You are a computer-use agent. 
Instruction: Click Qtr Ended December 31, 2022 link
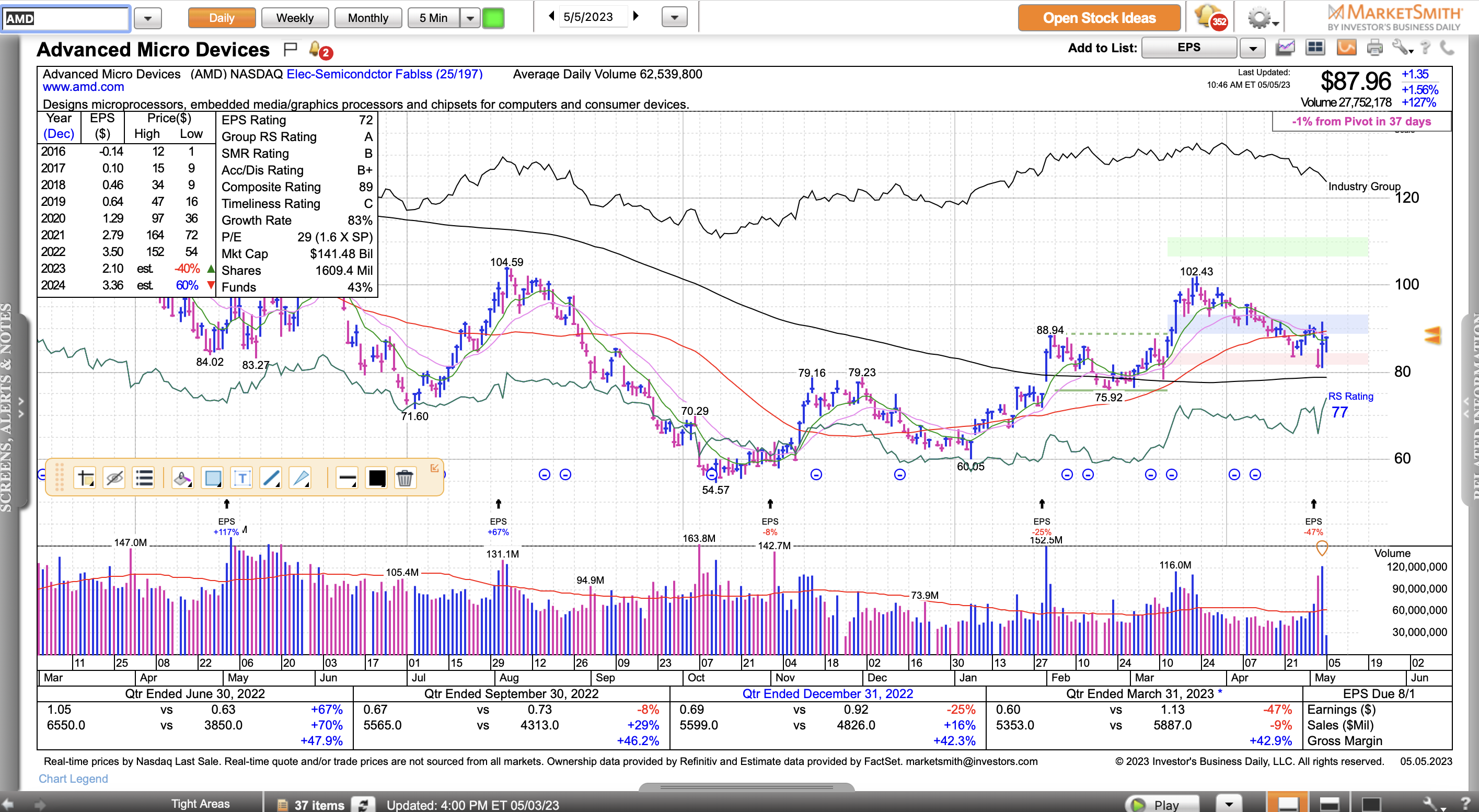pyautogui.click(x=827, y=694)
